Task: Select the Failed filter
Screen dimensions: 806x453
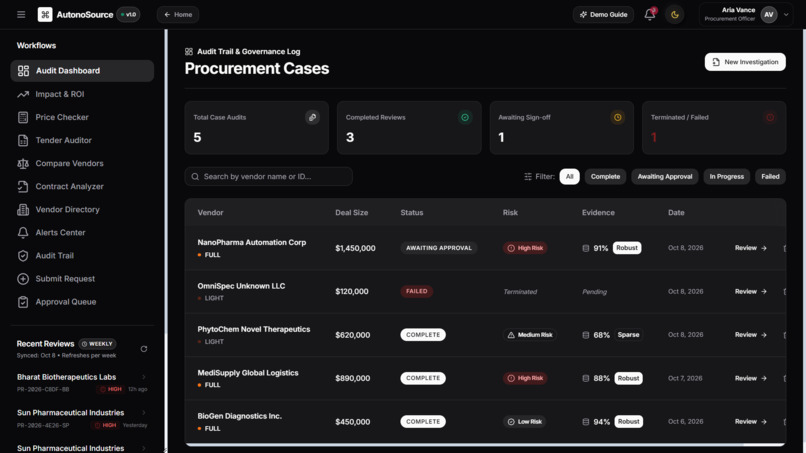Action: tap(770, 176)
